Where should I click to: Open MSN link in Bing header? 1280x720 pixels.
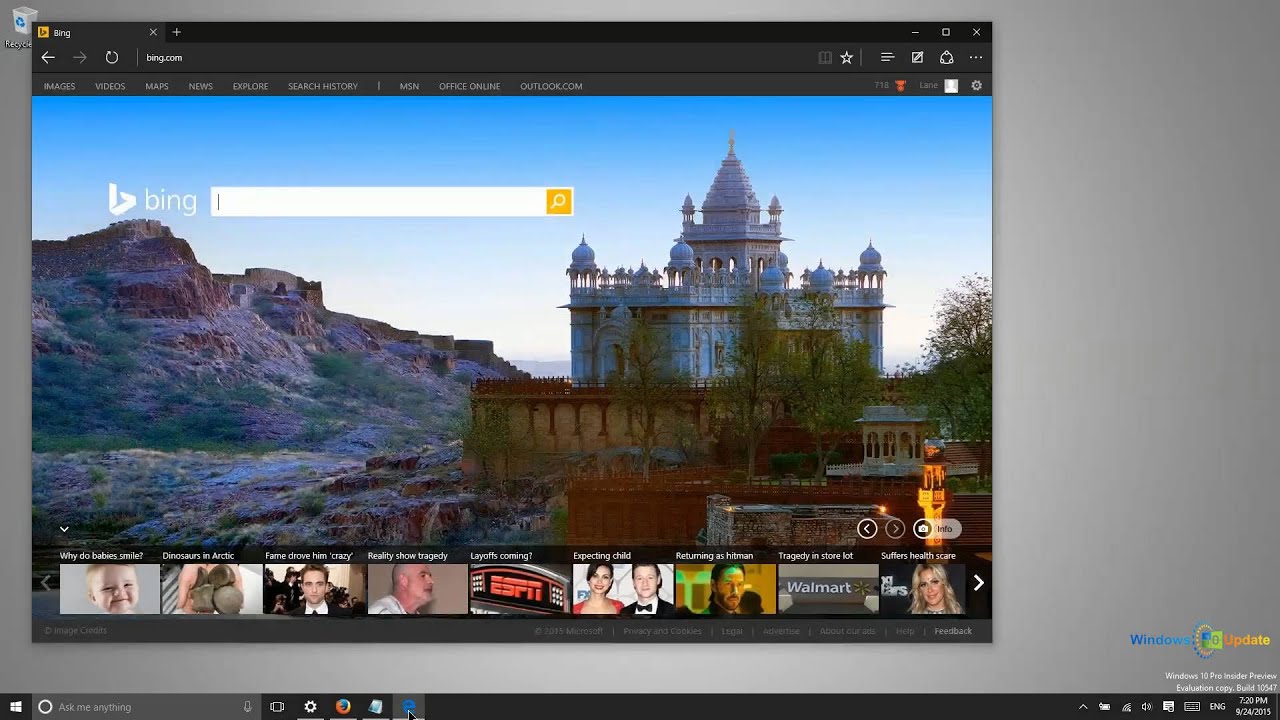[x=409, y=86]
